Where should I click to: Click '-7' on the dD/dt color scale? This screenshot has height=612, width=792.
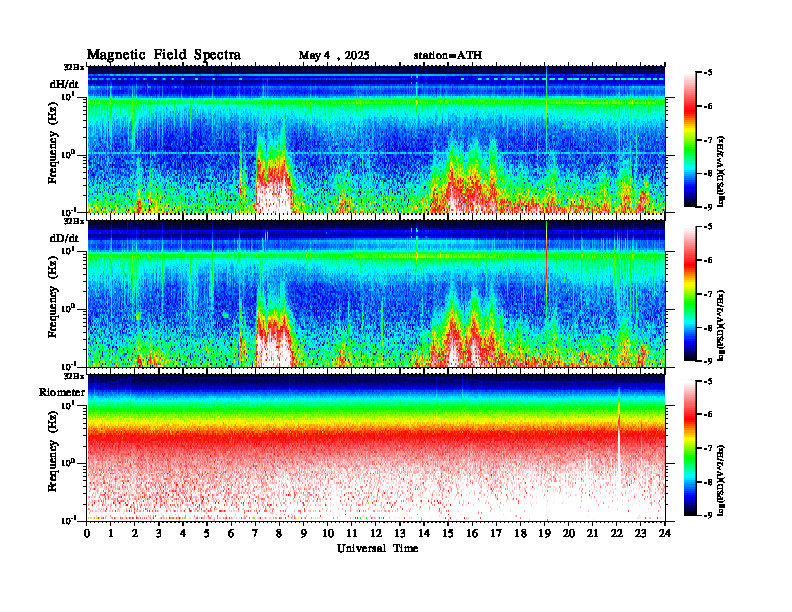click(709, 294)
